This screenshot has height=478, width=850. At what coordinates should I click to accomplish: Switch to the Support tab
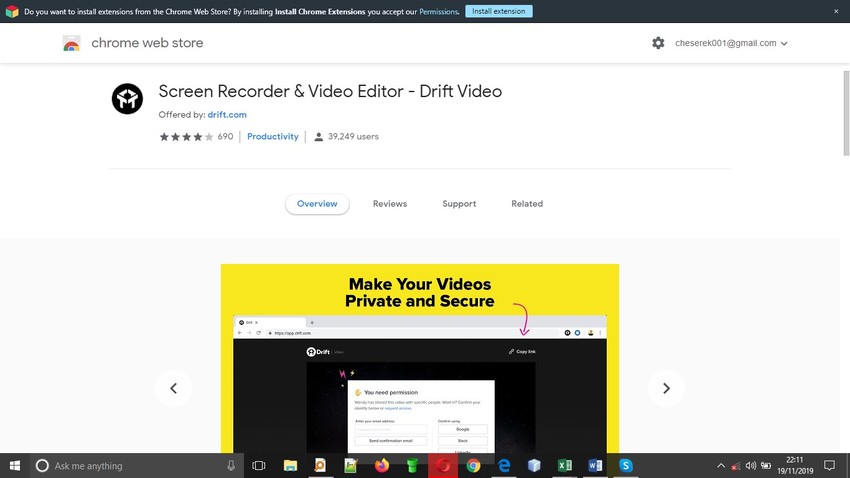[x=459, y=204]
